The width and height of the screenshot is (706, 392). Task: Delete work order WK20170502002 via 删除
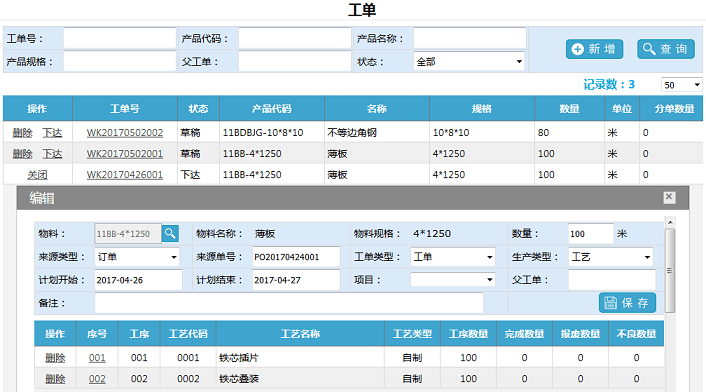tap(23, 133)
